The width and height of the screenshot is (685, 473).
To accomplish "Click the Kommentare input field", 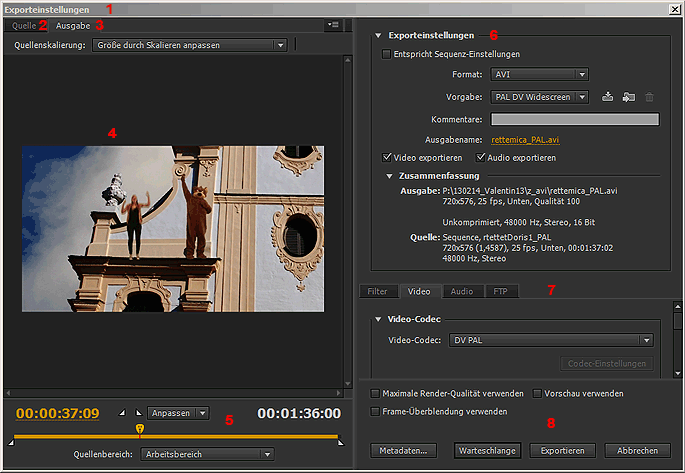I will click(x=575, y=119).
